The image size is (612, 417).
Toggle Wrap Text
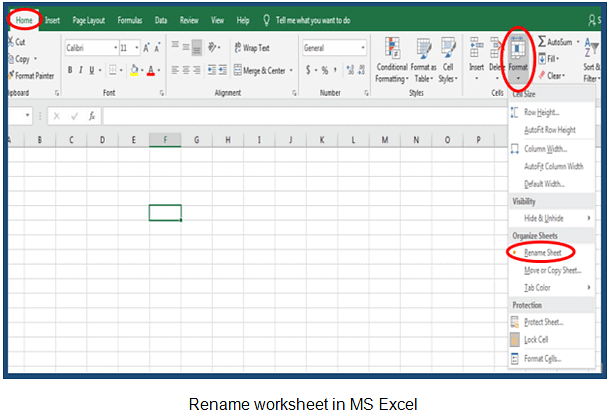coord(252,48)
